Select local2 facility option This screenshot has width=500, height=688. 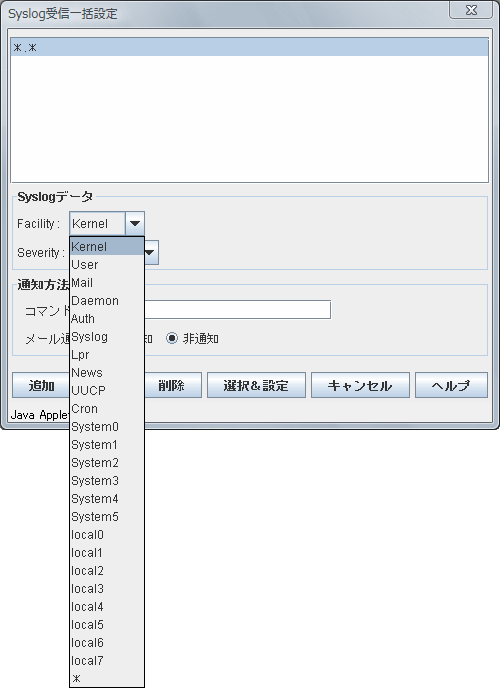click(x=107, y=570)
